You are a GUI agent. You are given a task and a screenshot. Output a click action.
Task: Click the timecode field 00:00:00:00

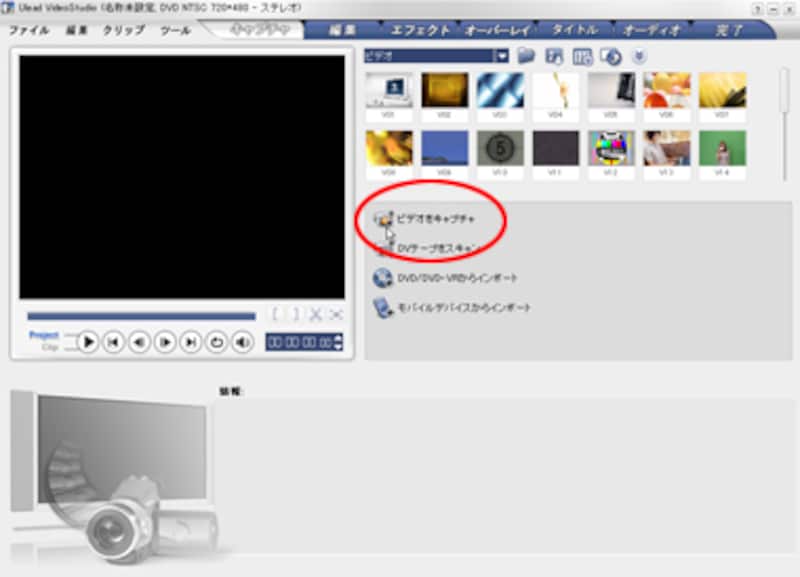tap(299, 342)
